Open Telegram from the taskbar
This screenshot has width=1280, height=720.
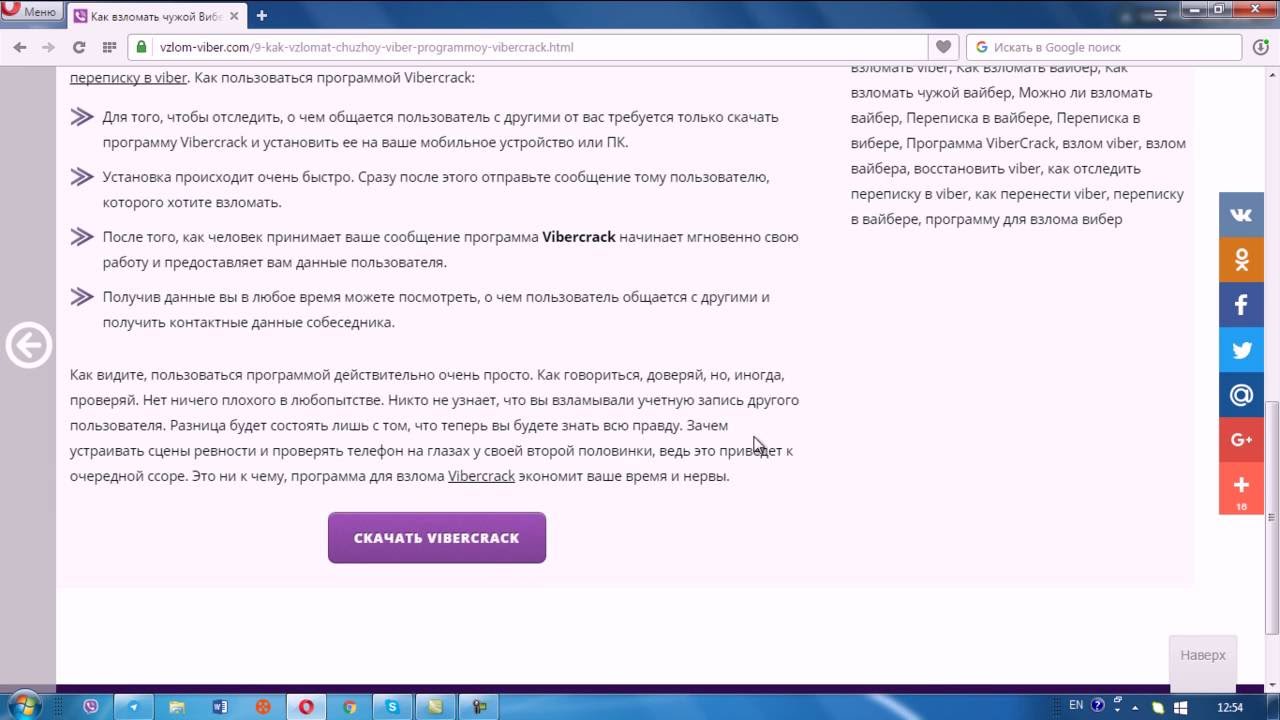point(134,706)
